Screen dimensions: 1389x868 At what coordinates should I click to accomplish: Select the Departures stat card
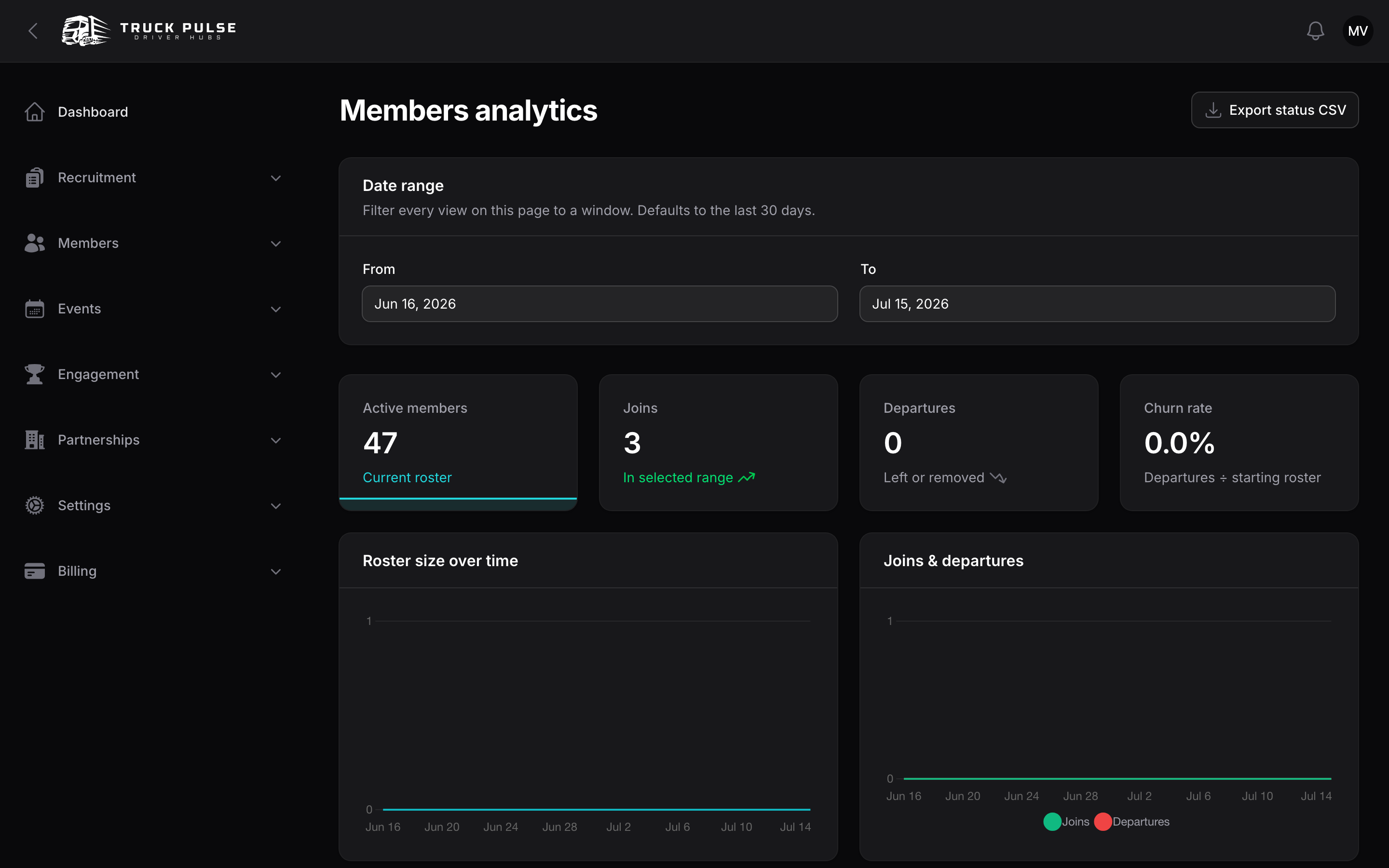point(979,443)
